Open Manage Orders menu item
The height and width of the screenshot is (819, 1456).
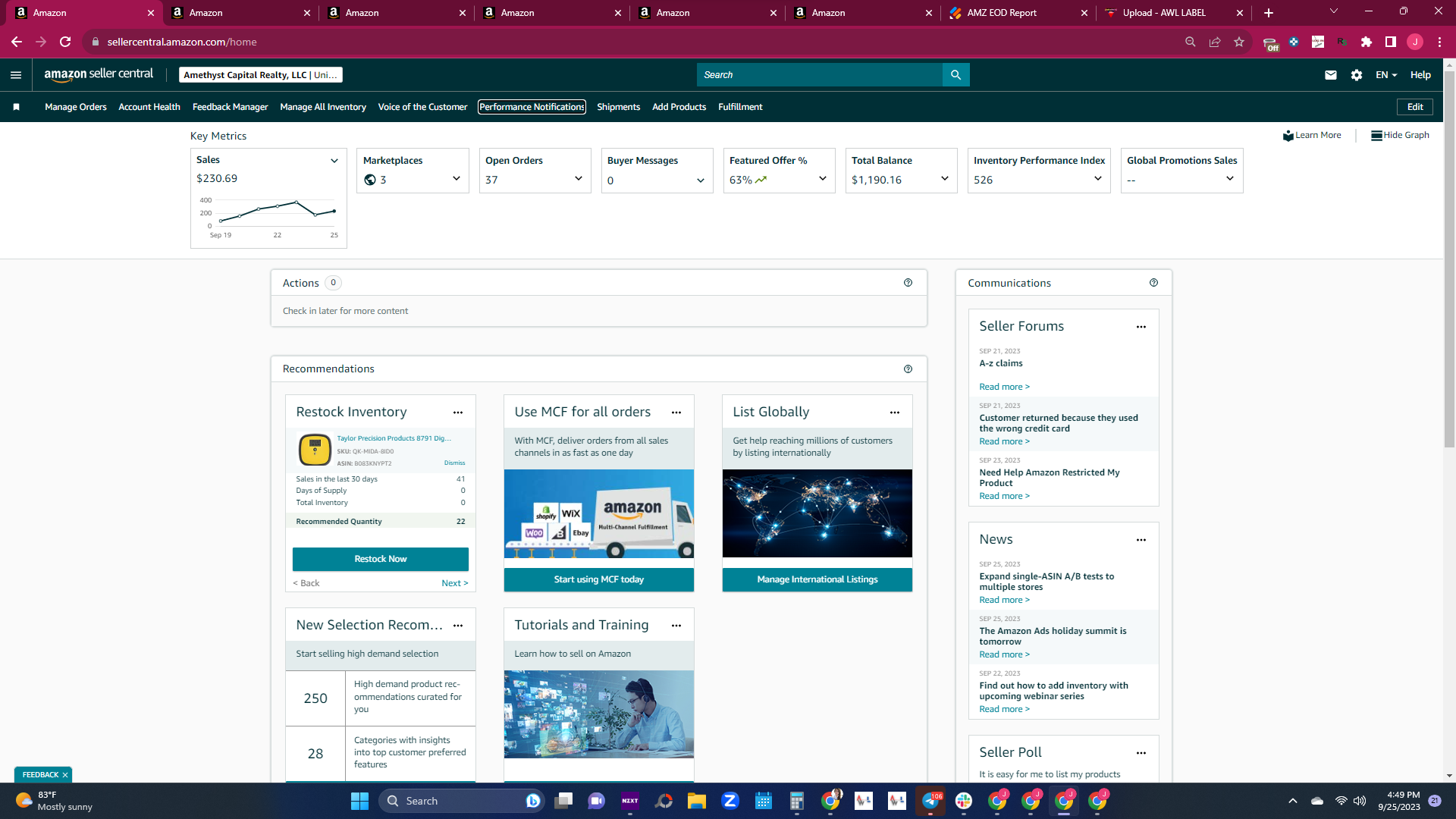click(x=76, y=107)
